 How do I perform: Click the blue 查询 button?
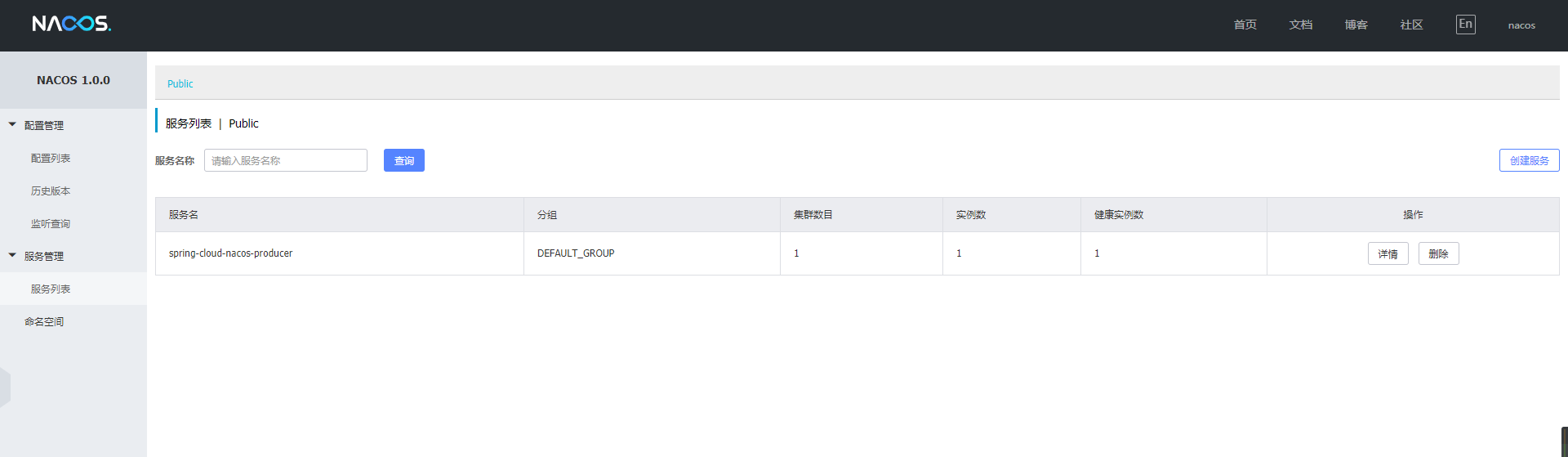pos(404,160)
